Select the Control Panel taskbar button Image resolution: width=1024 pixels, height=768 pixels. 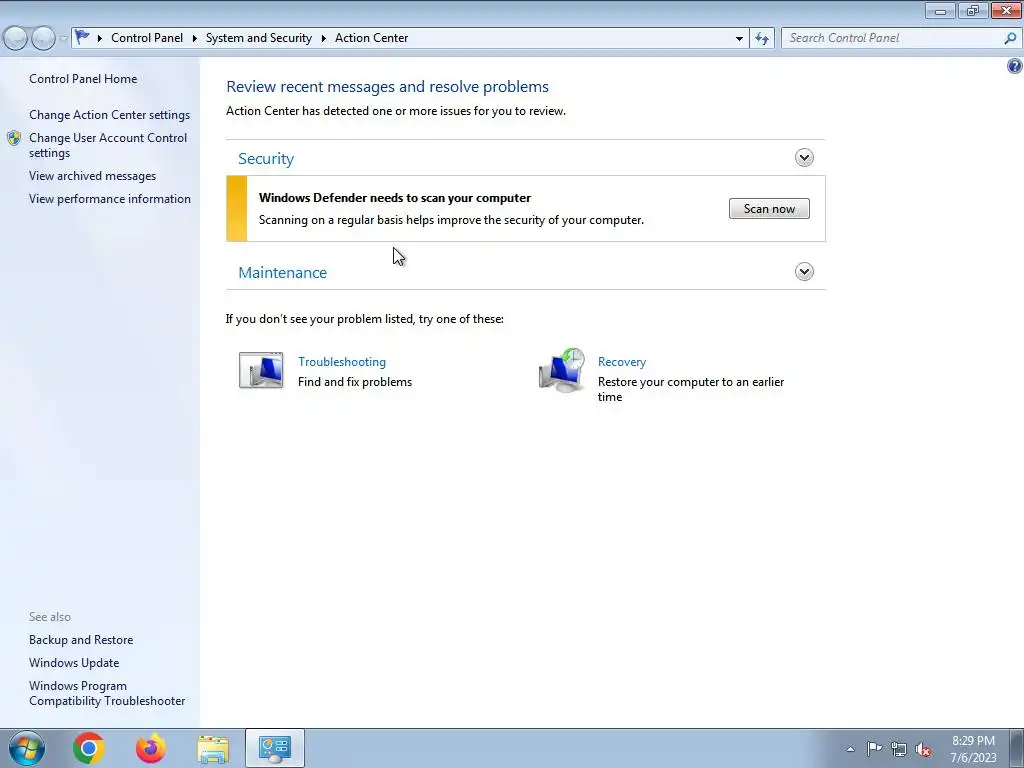click(275, 748)
